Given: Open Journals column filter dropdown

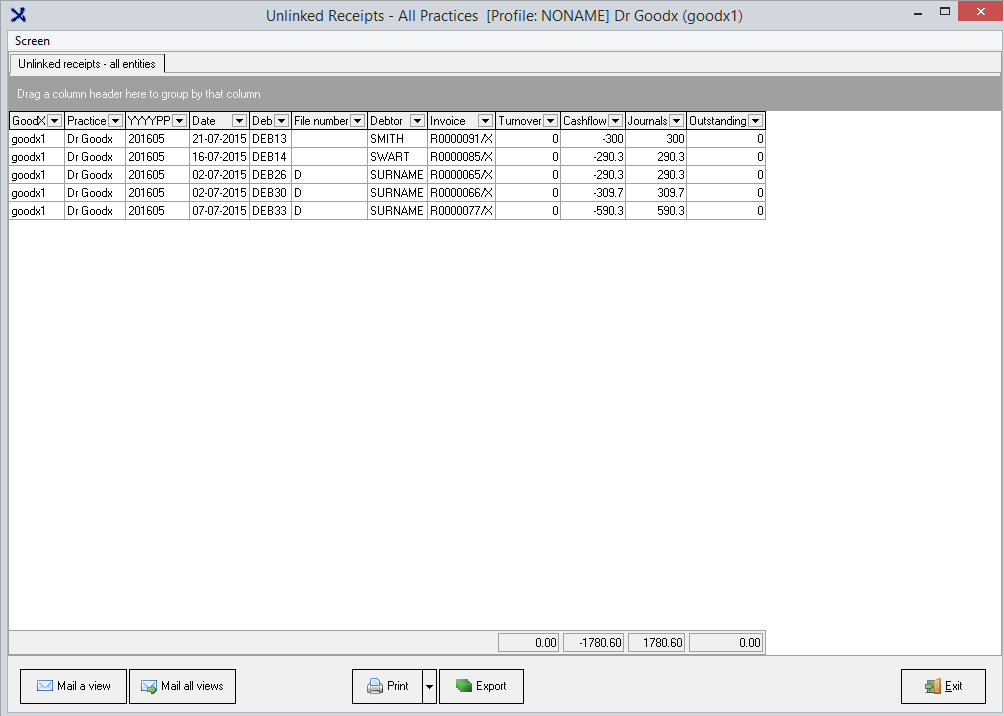Looking at the screenshot, I should (x=676, y=120).
